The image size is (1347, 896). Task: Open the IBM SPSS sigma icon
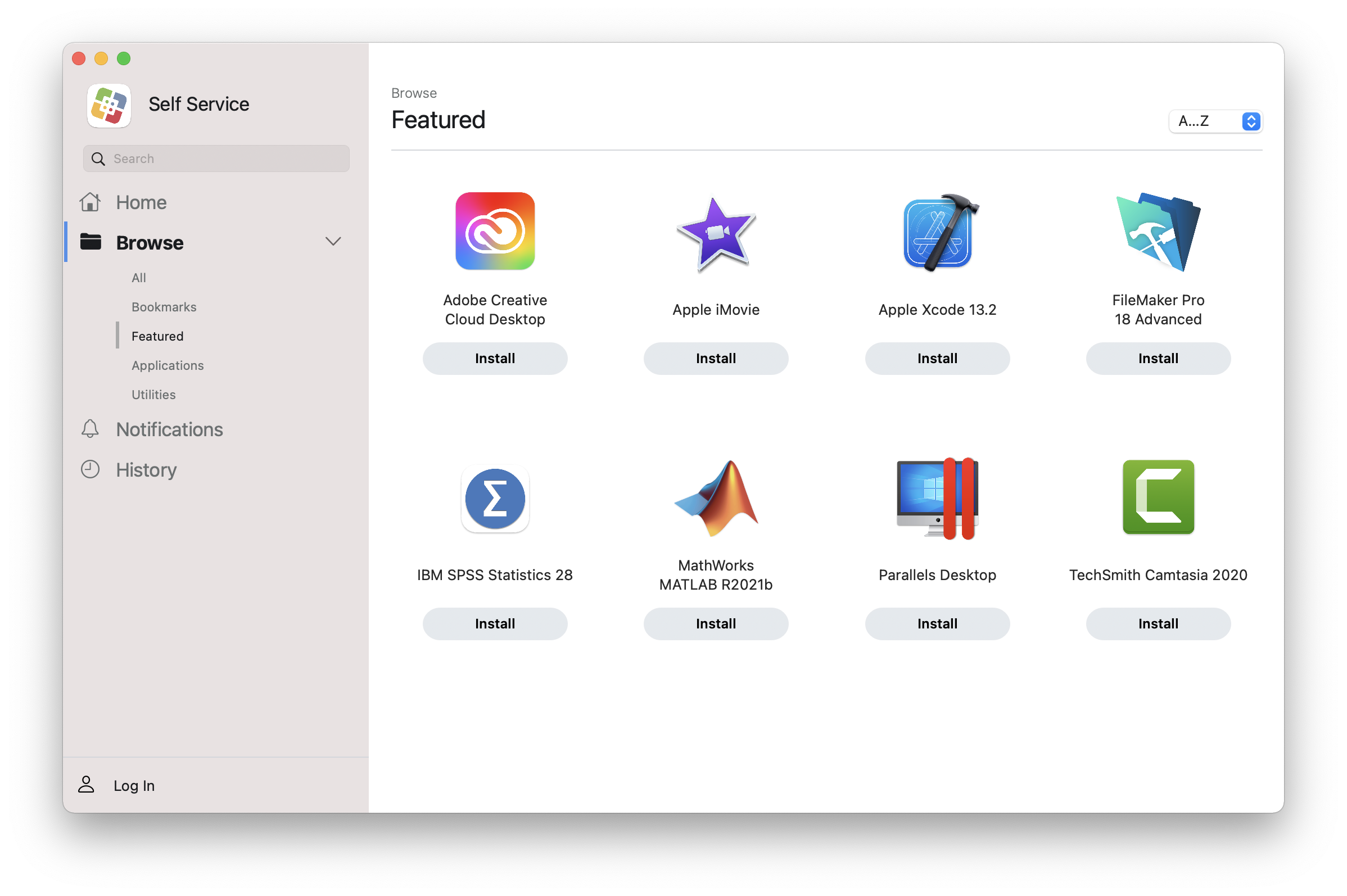495,497
